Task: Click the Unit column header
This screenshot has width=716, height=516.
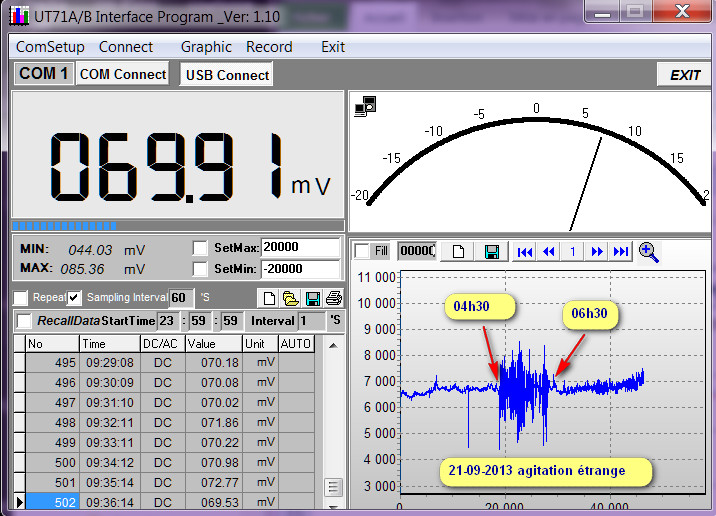Action: pos(260,344)
